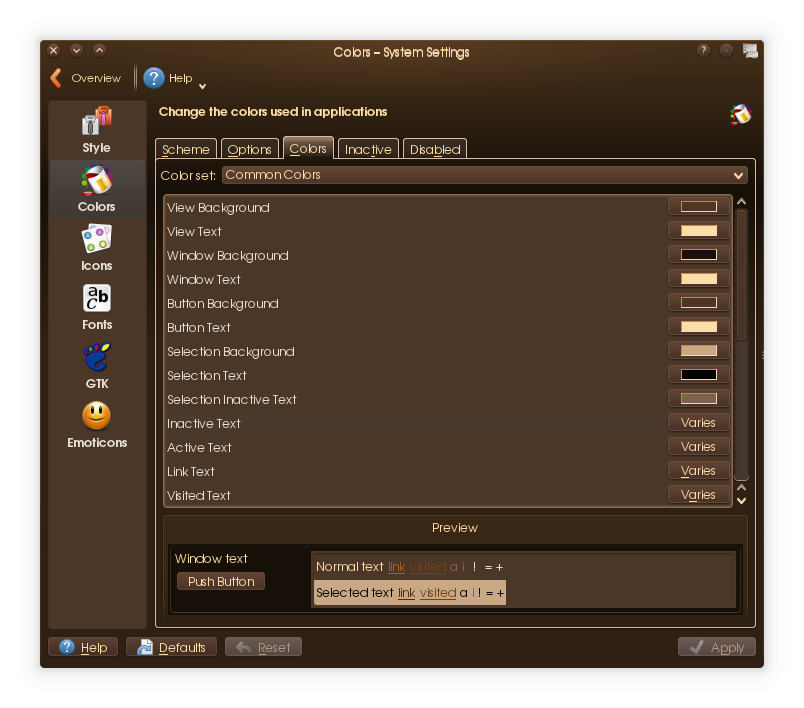Click the color list vertical scrollbar handle

(741, 275)
